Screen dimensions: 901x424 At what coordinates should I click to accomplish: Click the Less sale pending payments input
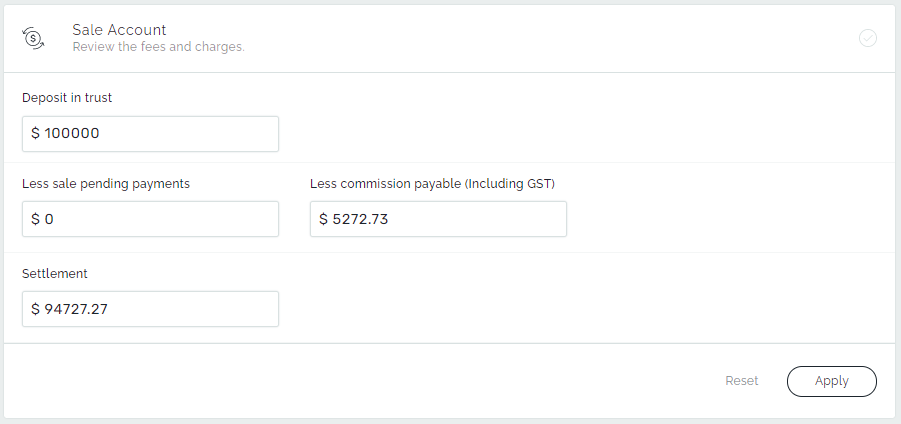click(150, 219)
